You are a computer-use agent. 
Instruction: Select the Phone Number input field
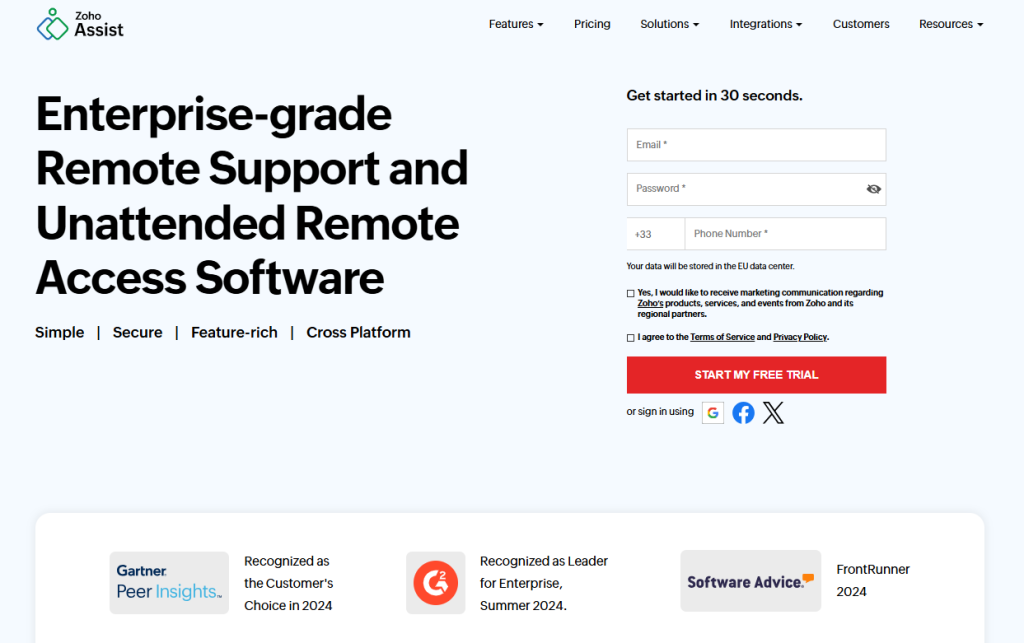786,234
